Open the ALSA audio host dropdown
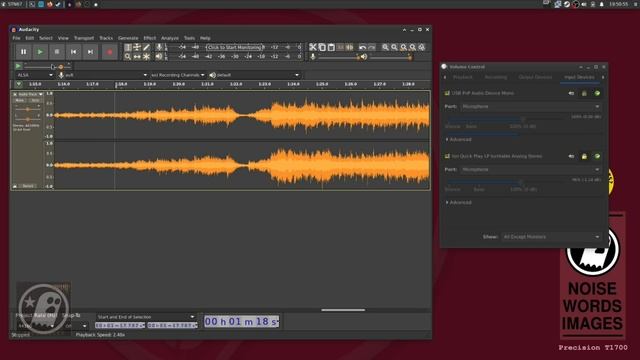Viewport: 640px width, 360px height. click(35, 75)
